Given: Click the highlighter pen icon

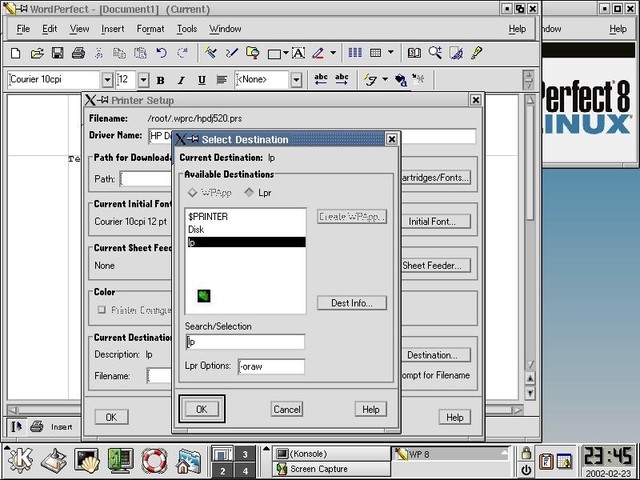Looking at the screenshot, I should pyautogui.click(x=318, y=53).
